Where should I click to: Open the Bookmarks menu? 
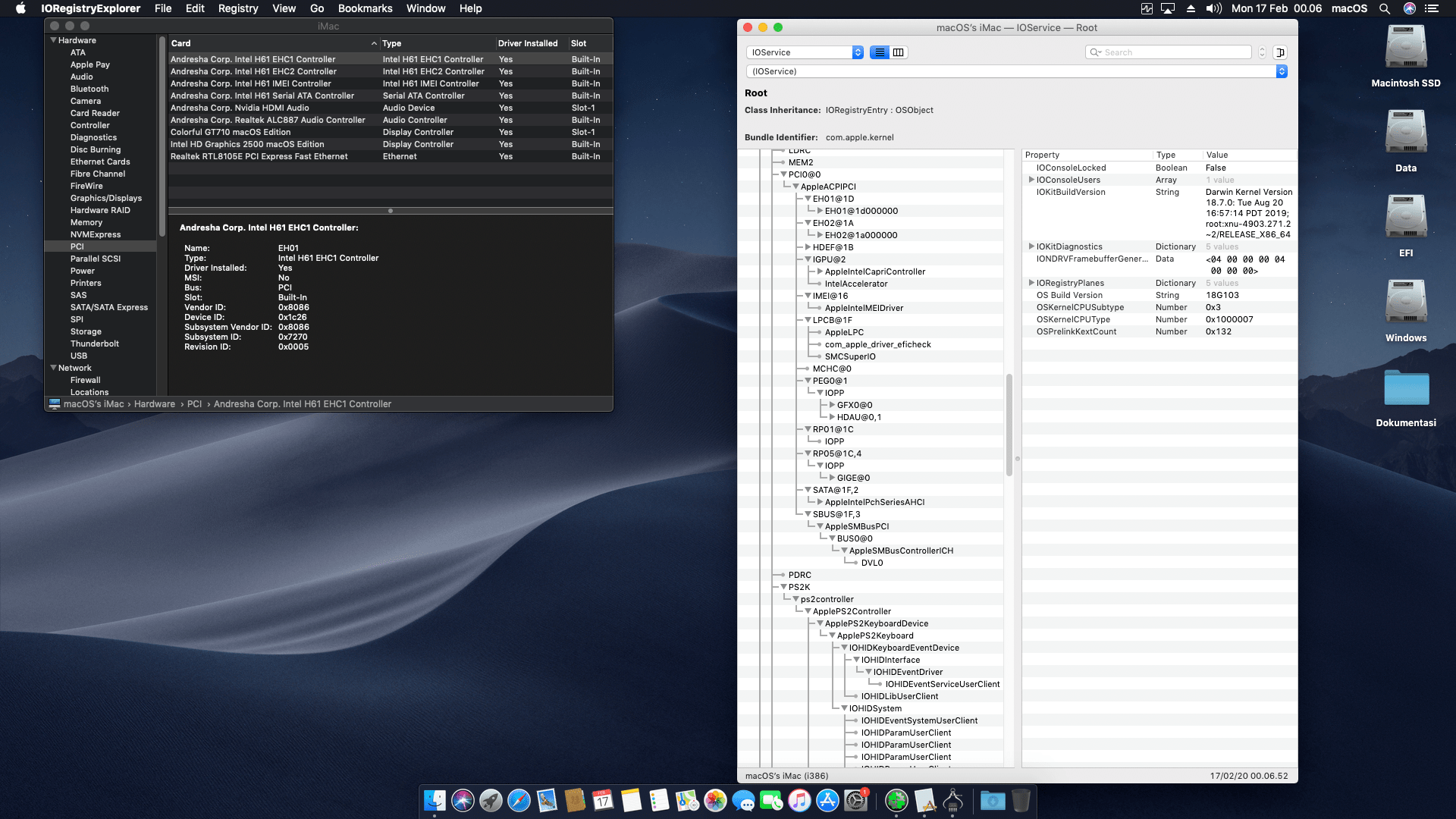[365, 8]
